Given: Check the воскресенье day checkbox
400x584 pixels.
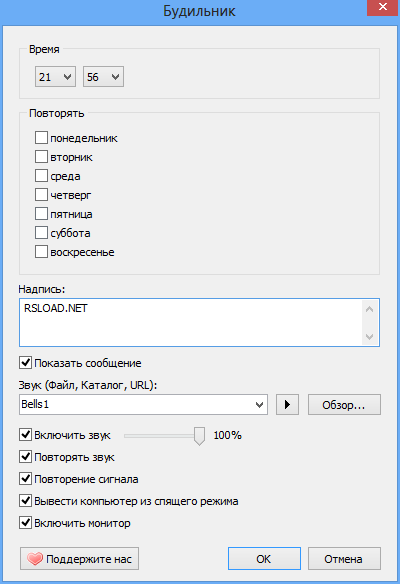Looking at the screenshot, I should [x=41, y=251].
